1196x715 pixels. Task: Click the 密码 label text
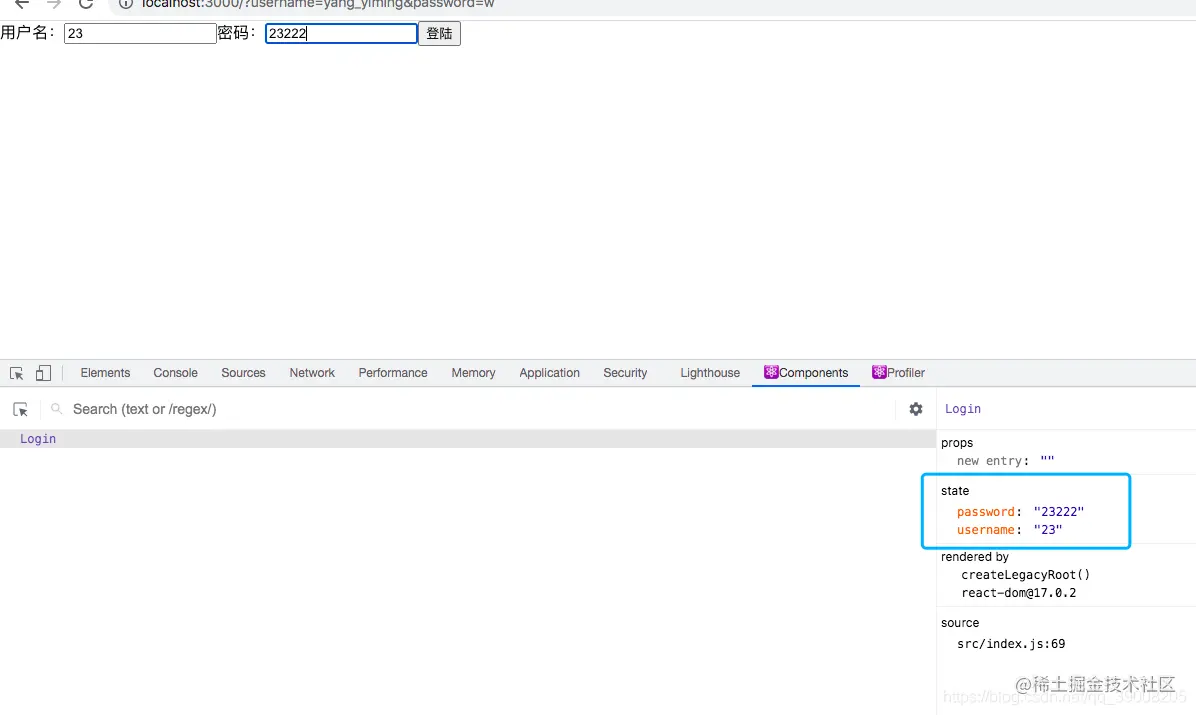pyautogui.click(x=237, y=33)
